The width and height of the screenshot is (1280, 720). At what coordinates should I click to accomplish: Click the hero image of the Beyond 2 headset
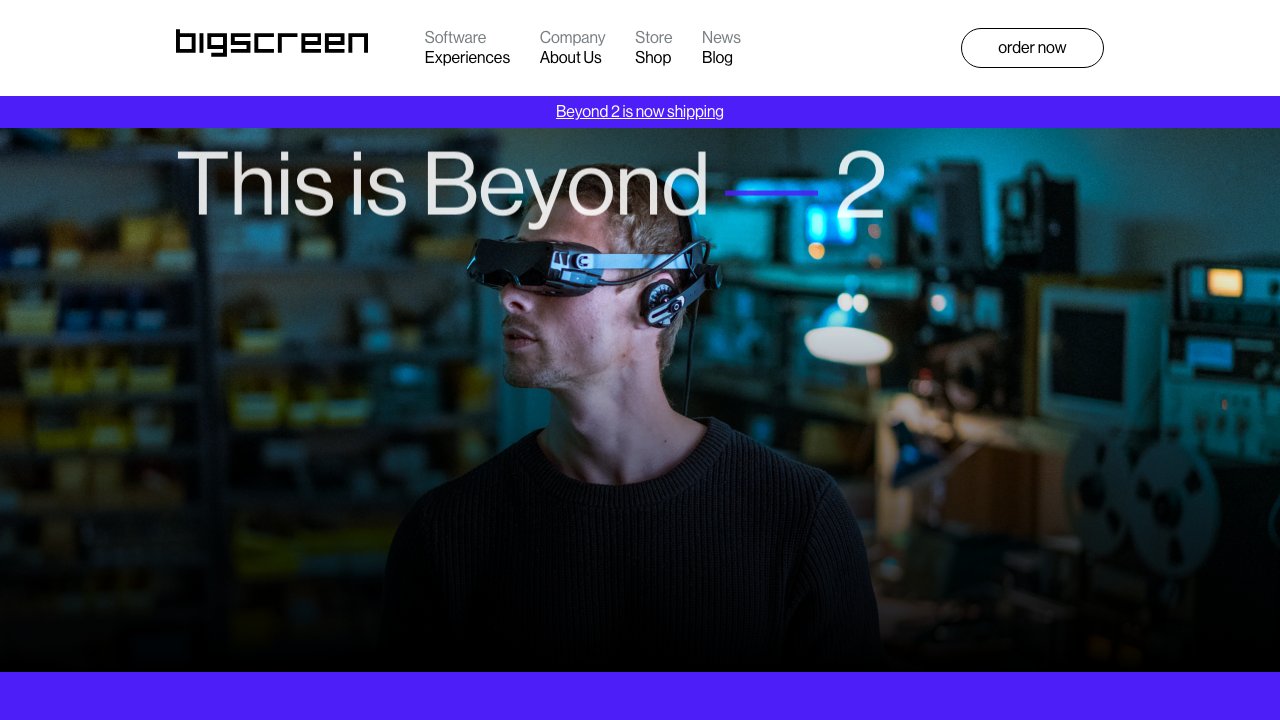(640, 400)
